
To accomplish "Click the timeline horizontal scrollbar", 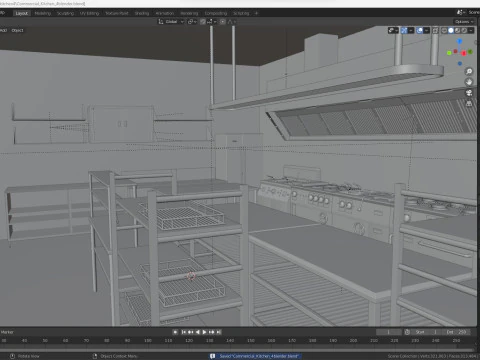I will (x=237, y=350).
